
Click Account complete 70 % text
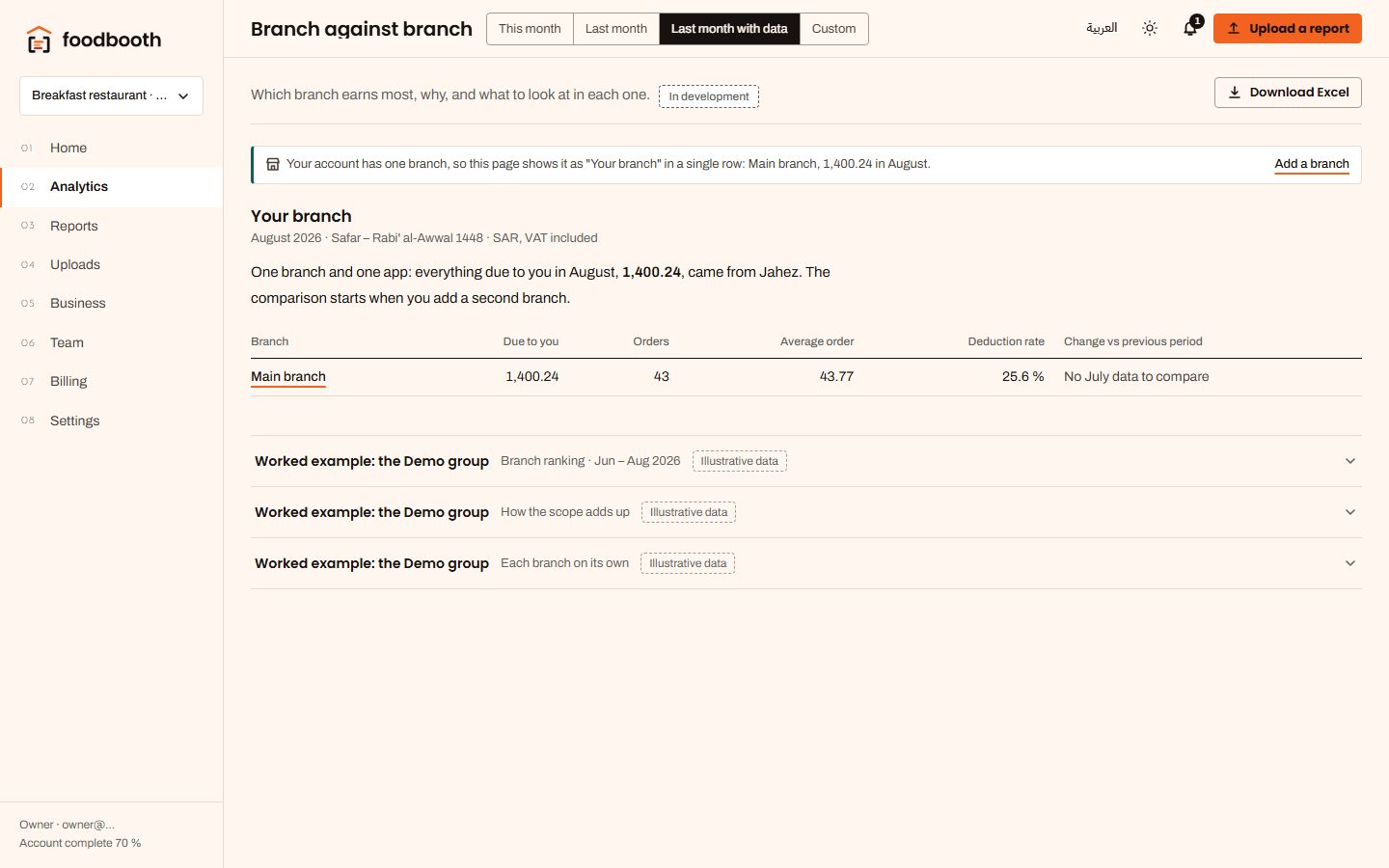(x=80, y=843)
